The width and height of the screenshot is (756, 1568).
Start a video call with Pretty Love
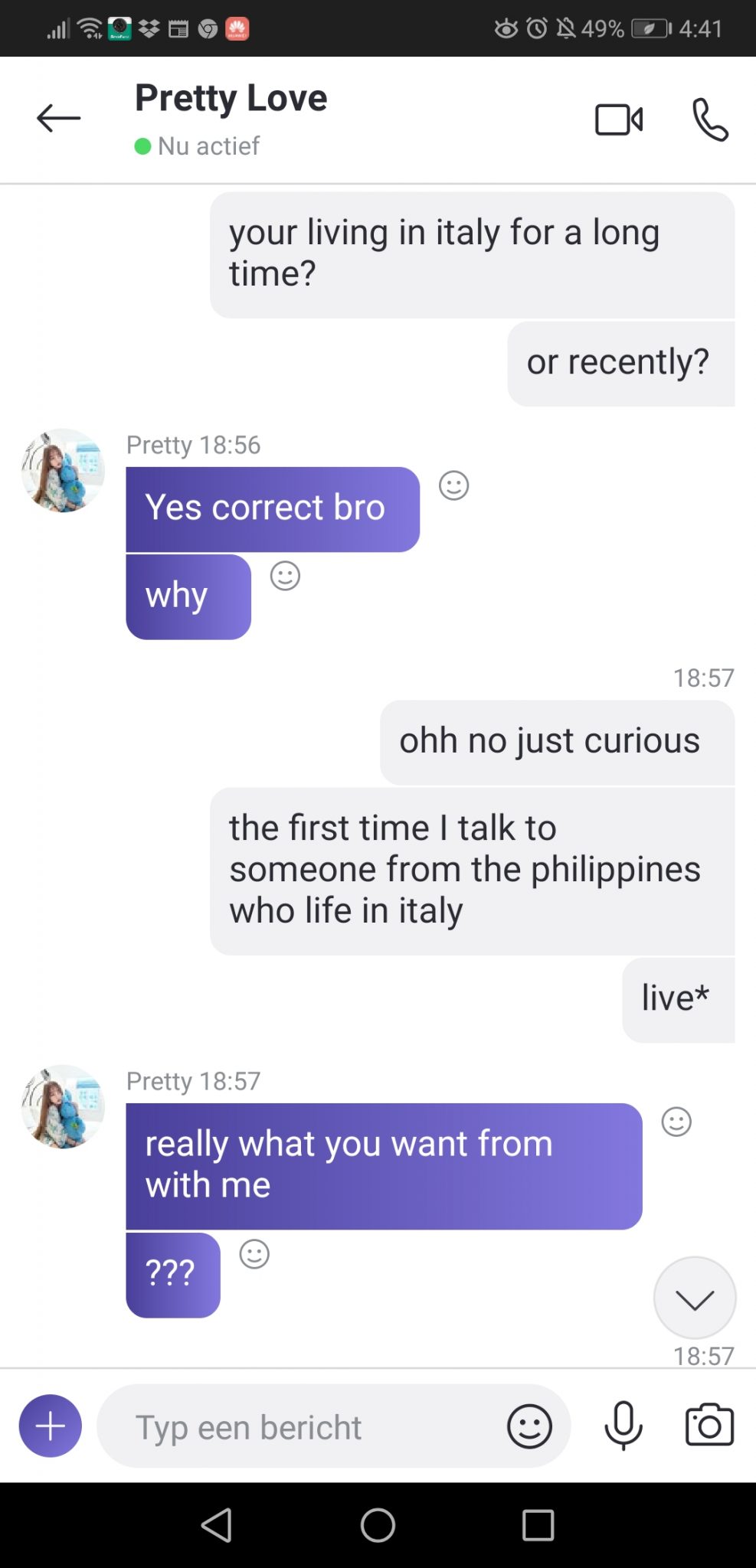point(619,119)
